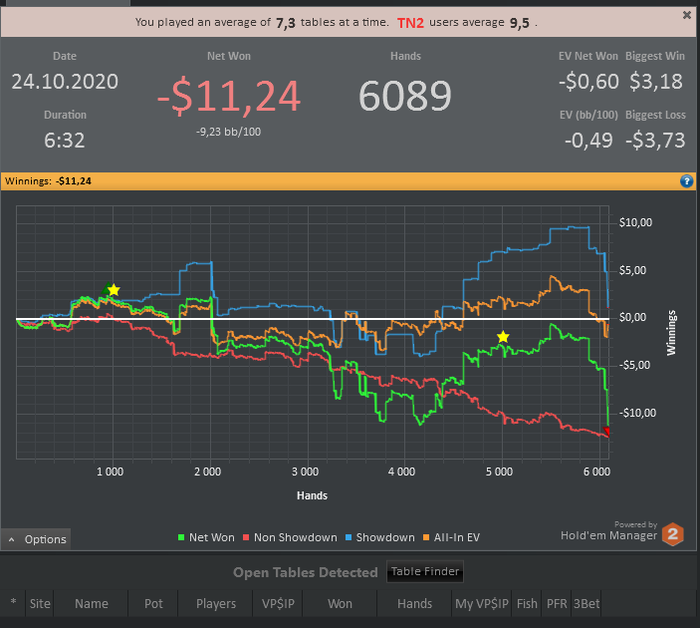Toggle the Non Showdown legend entry

click(290, 537)
